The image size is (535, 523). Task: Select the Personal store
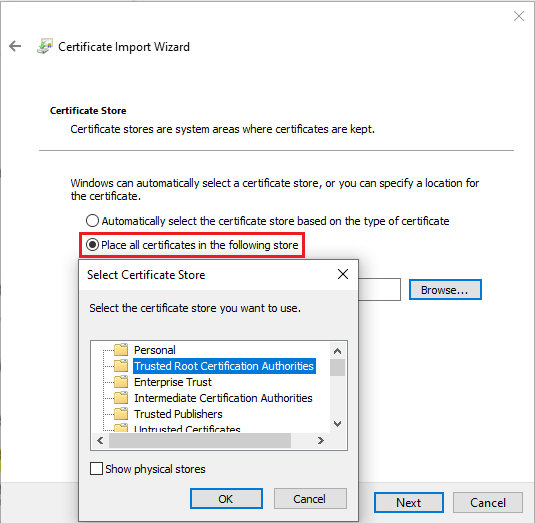point(155,350)
